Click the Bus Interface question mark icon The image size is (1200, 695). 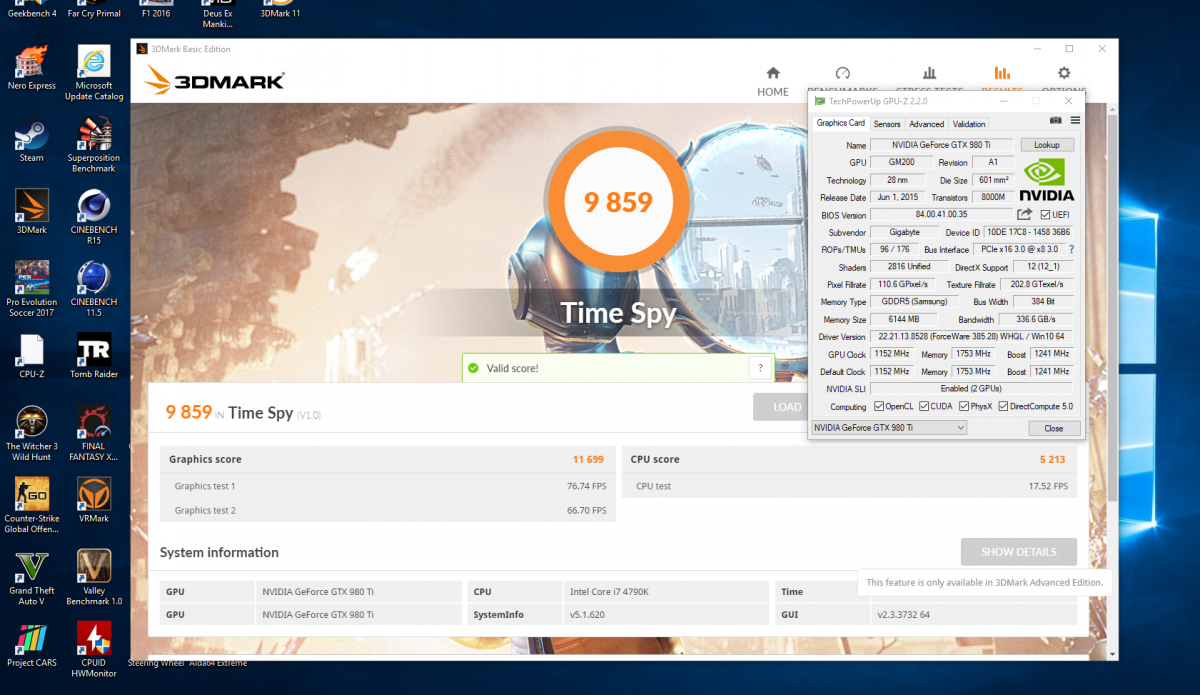1071,249
